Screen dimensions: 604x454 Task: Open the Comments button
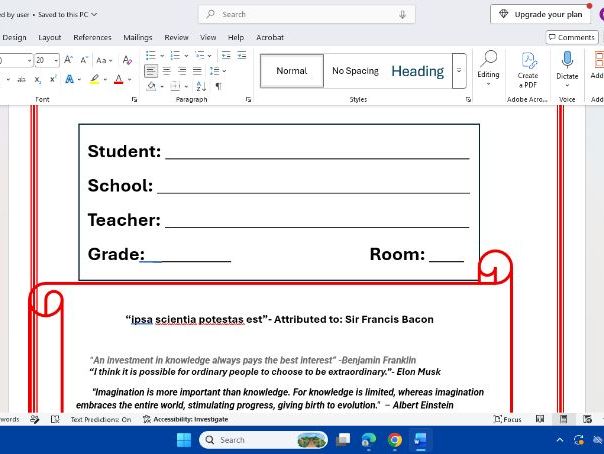pos(572,37)
